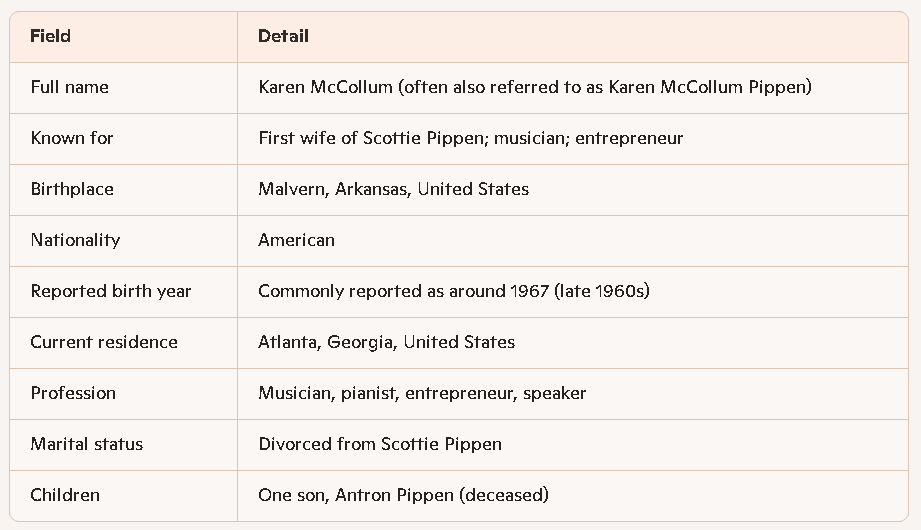Click the "Field" column header
This screenshot has height=530, width=921.
click(51, 36)
